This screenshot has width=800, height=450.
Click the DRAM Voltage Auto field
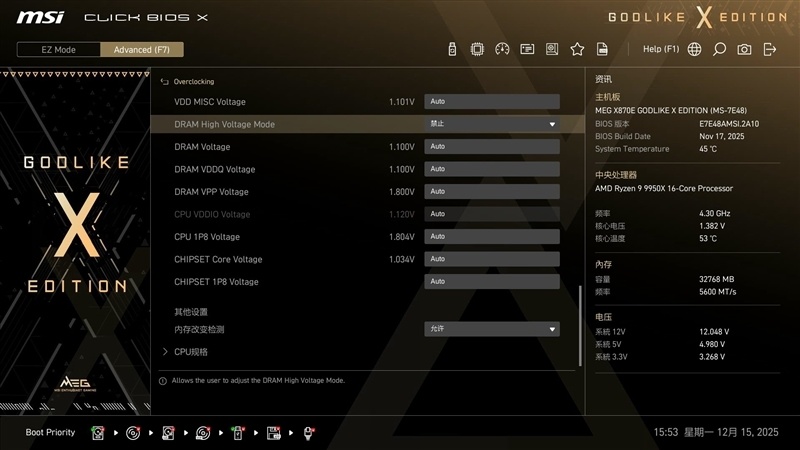coord(492,146)
